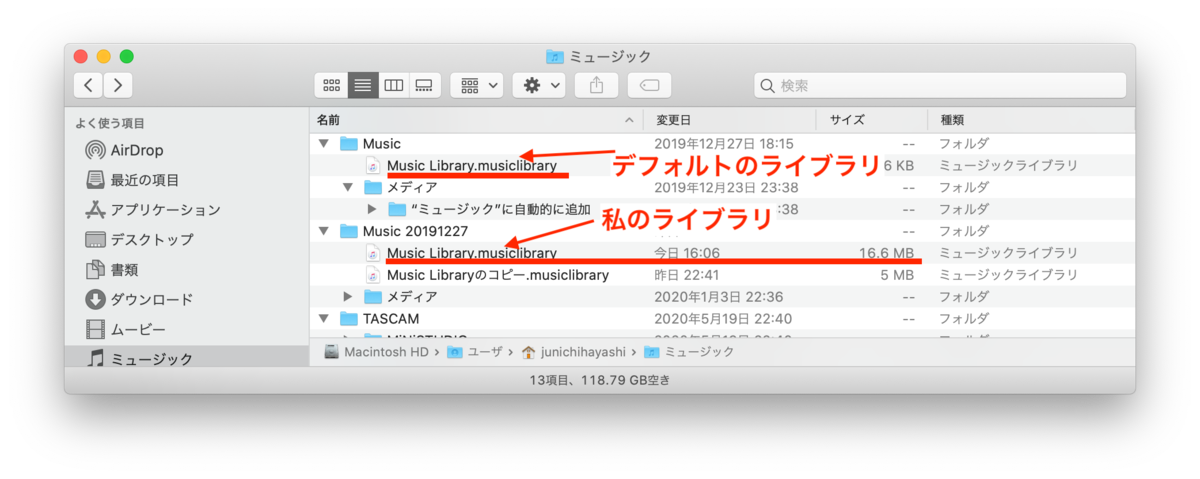Click ミュージック in the path bar
Image resolution: width=1200 pixels, height=479 pixels.
[x=690, y=352]
